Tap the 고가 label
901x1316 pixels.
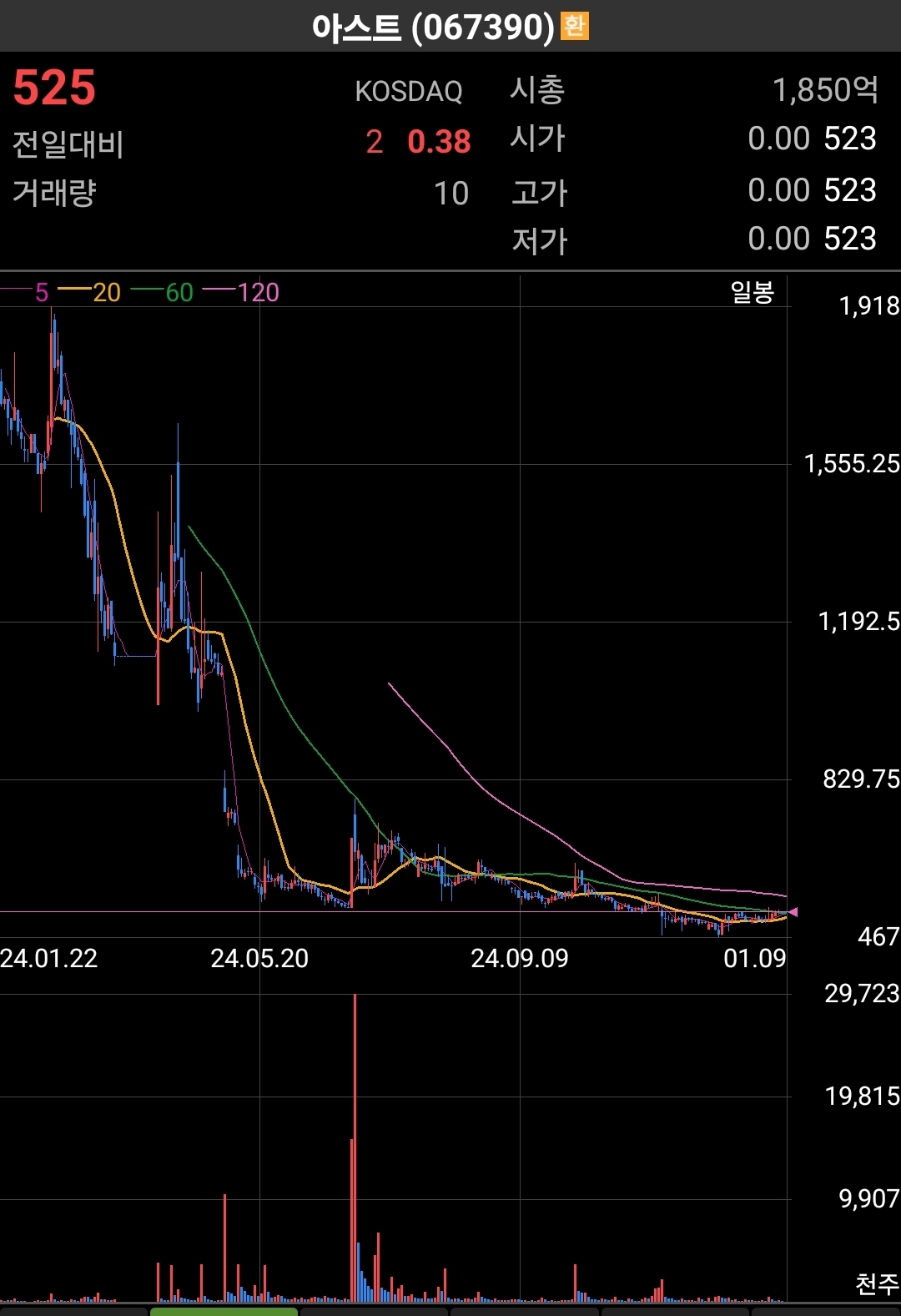[540, 192]
